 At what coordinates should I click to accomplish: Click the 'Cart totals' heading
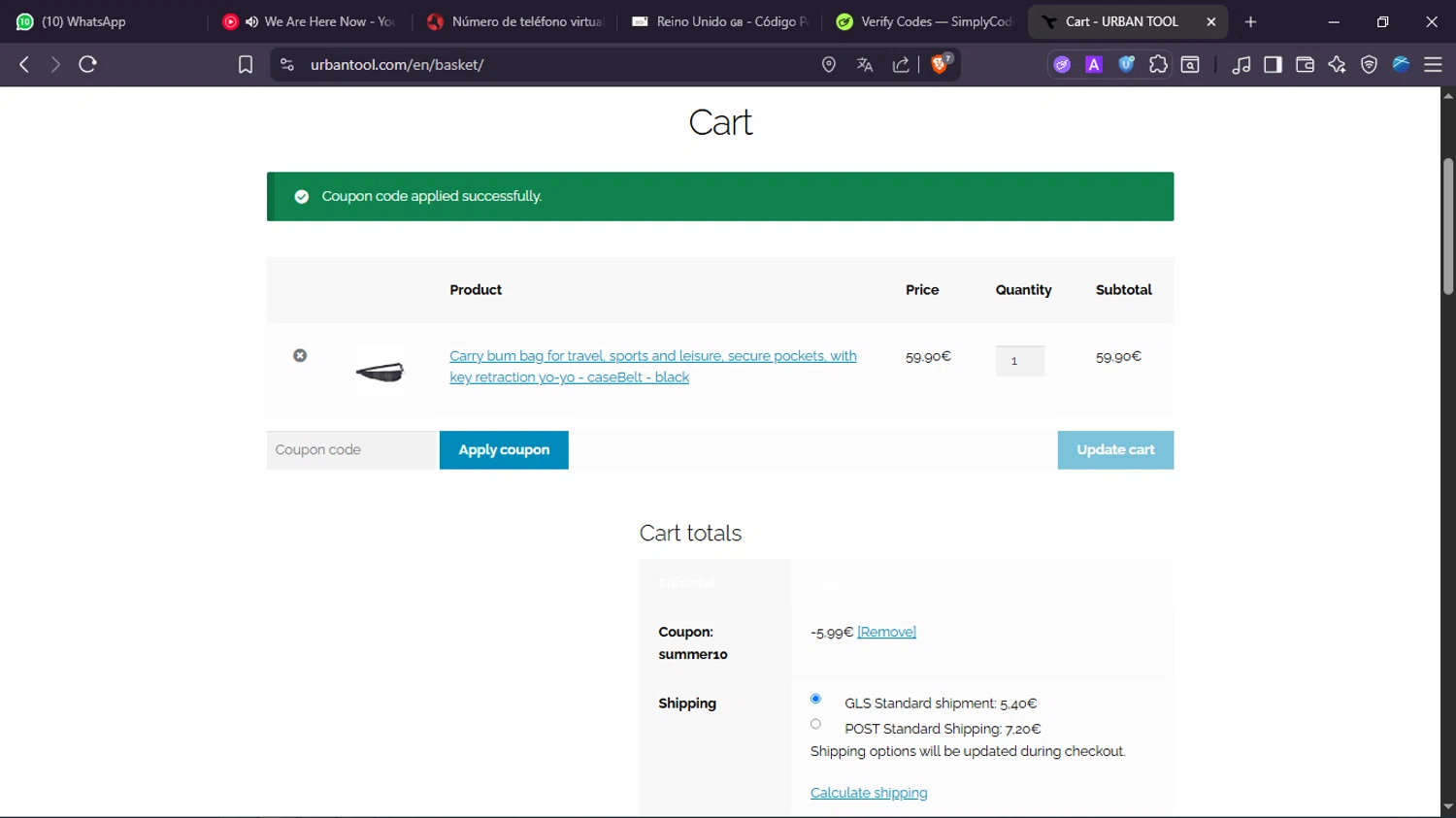click(x=690, y=533)
